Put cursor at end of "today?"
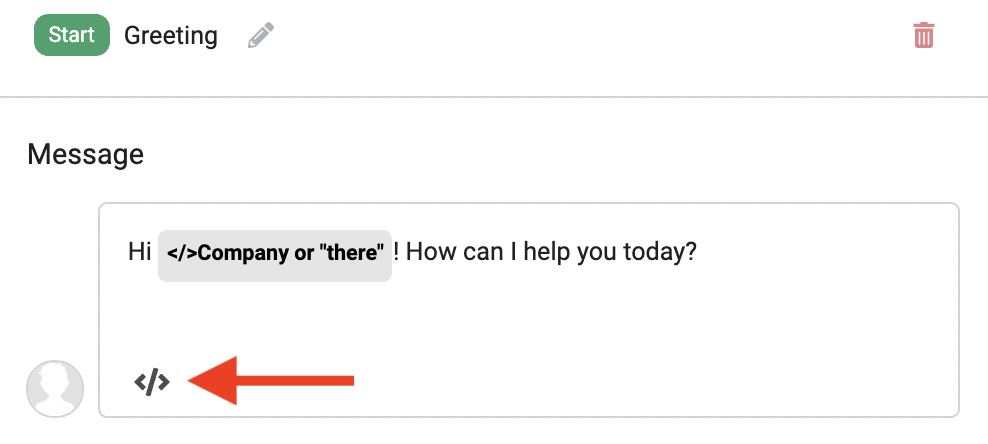This screenshot has width=988, height=444. [x=698, y=253]
